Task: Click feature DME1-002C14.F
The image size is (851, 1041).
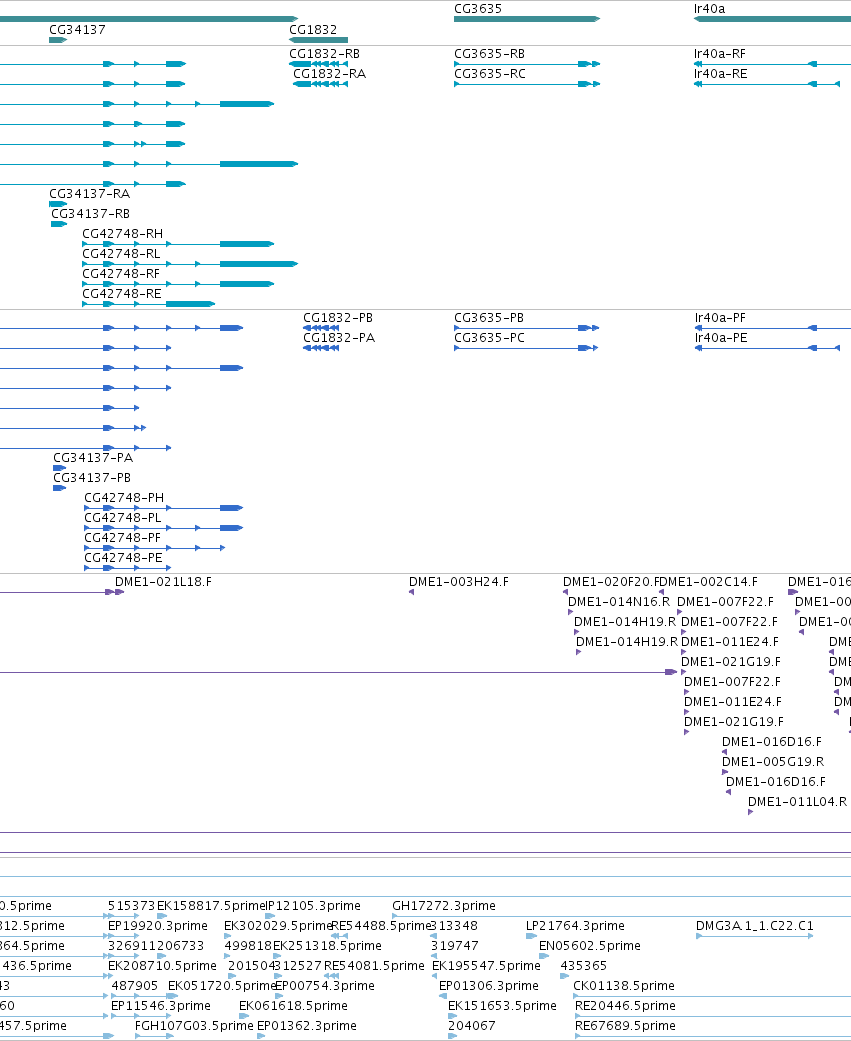Action: tap(708, 582)
